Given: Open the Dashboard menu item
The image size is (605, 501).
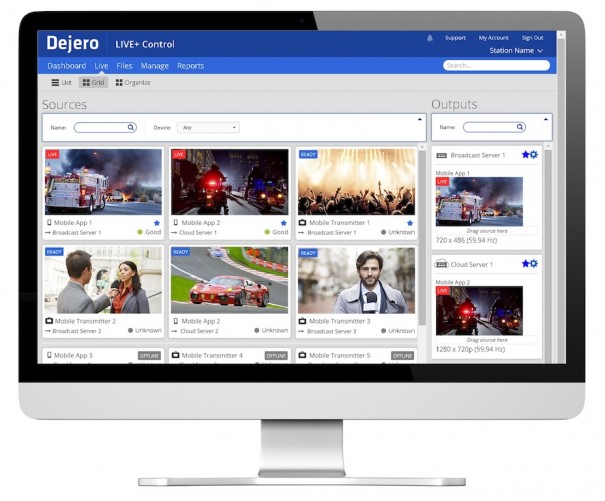Looking at the screenshot, I should [67, 66].
